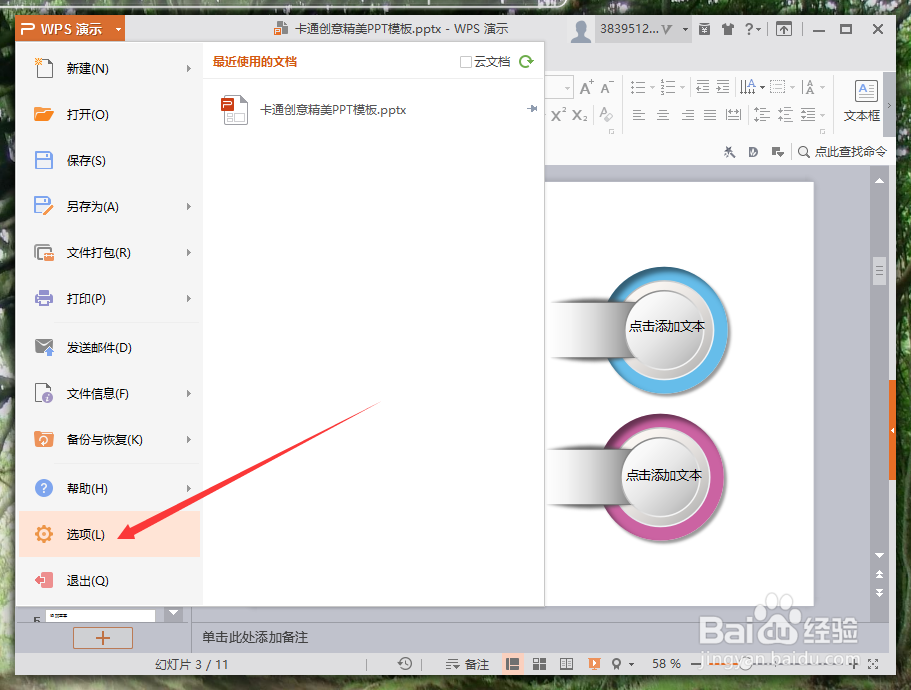This screenshot has height=690, width=911.
Task: Pin the recent file with the pin icon
Action: coord(531,109)
